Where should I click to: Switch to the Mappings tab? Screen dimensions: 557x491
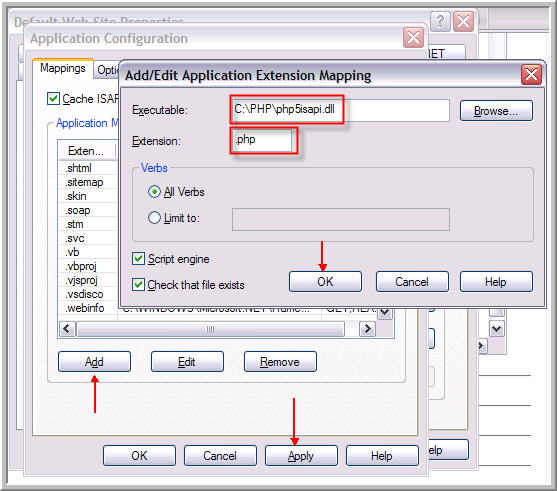[x=63, y=68]
